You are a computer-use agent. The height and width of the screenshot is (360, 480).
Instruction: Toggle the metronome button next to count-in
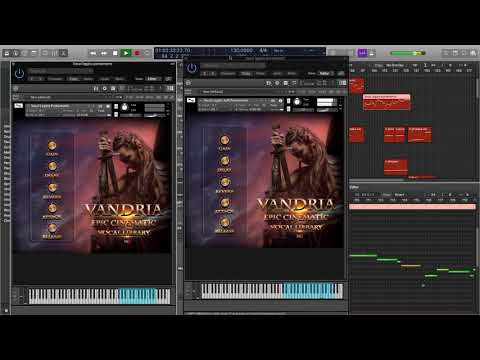372,53
